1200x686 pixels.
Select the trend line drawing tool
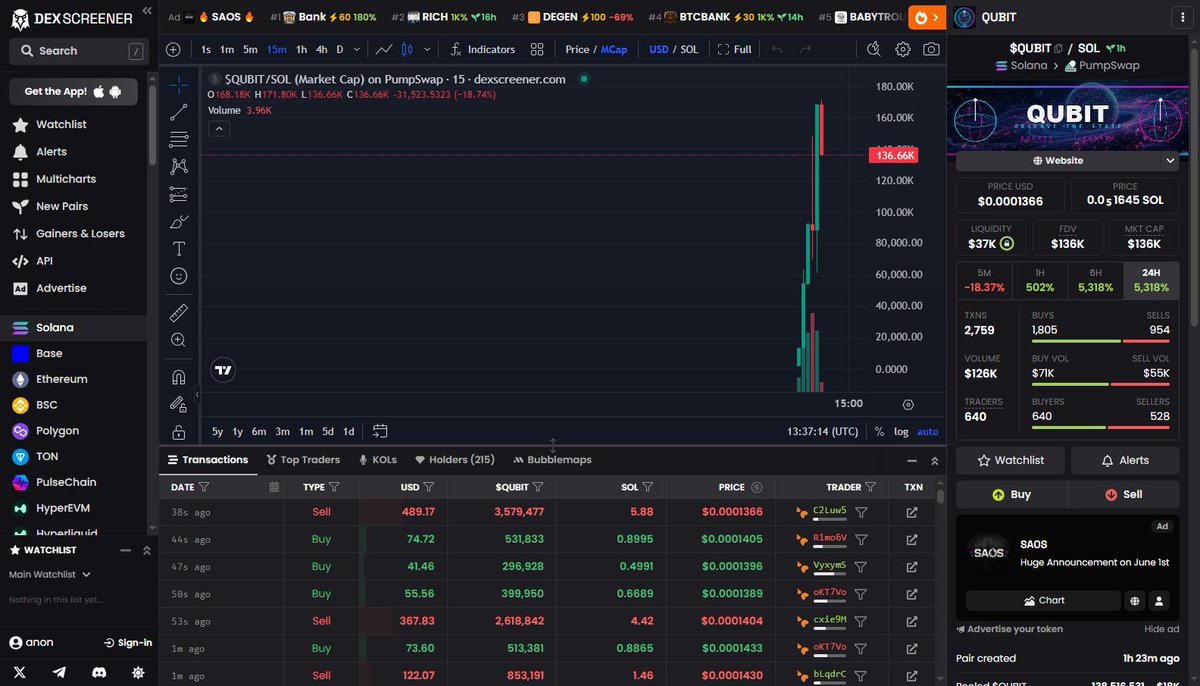click(x=179, y=112)
